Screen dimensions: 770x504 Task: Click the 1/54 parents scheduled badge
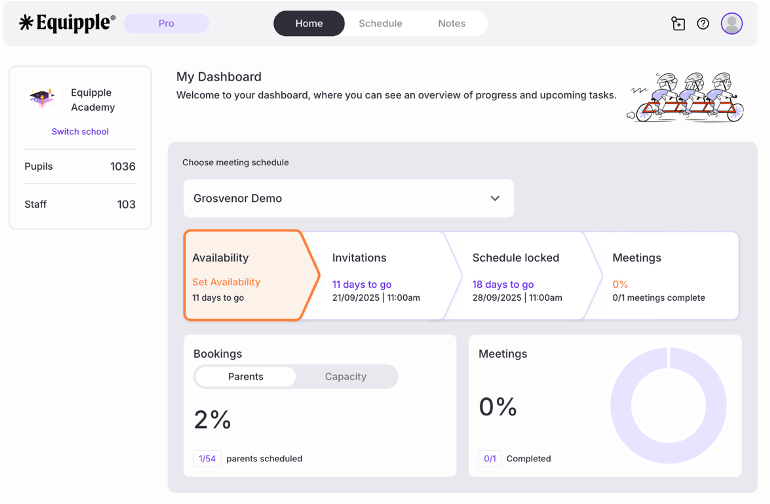[x=207, y=459]
